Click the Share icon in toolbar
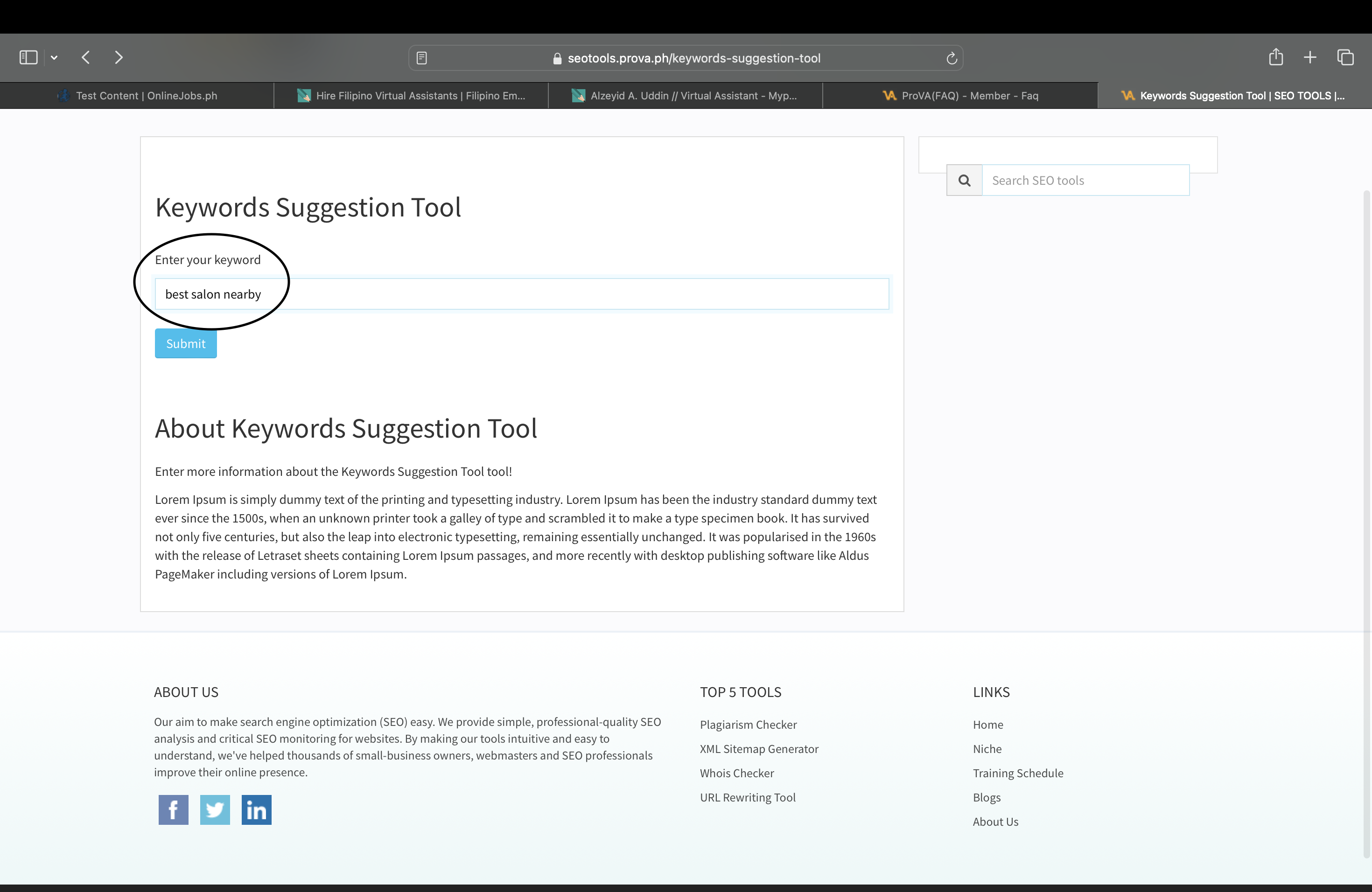The image size is (1372, 892). coord(1276,57)
